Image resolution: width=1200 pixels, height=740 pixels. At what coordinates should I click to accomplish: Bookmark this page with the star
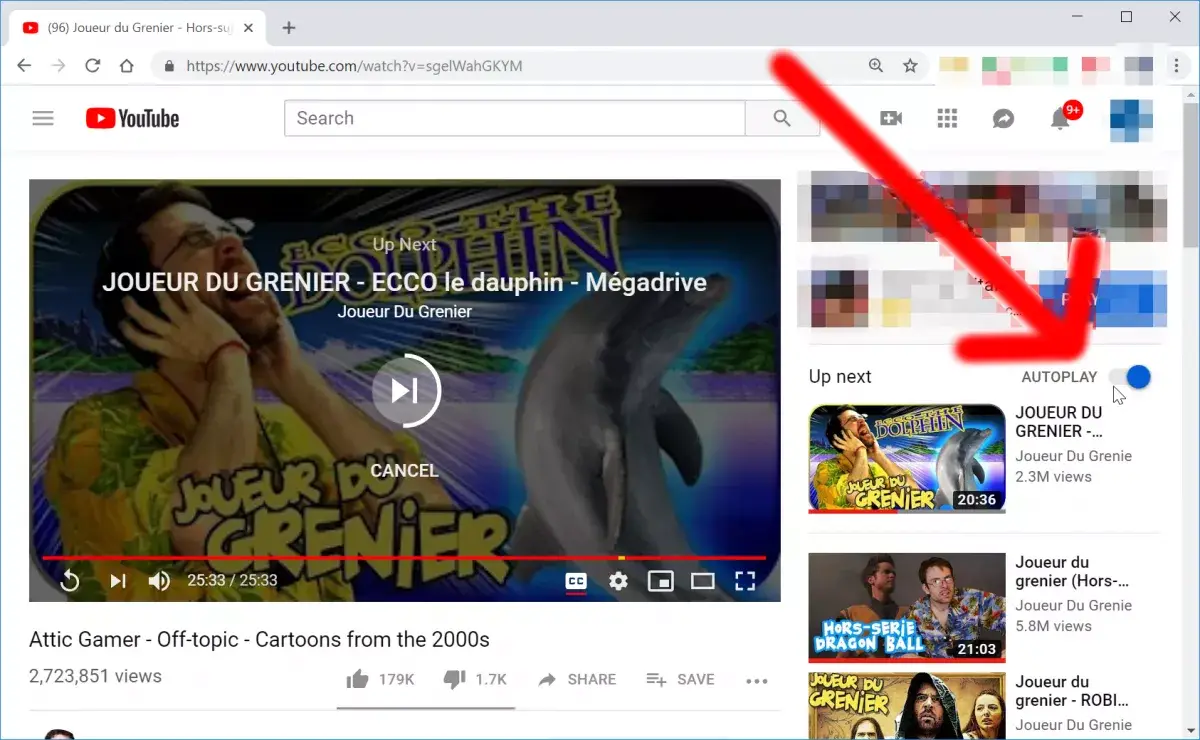click(910, 66)
